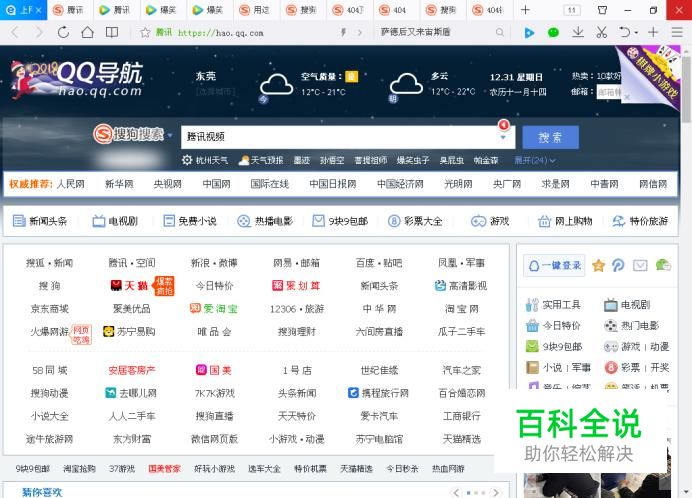Viewport: 692px width, 498px height.
Task: Open 9块9包邮 in the right sidebar
Action: (x=554, y=347)
